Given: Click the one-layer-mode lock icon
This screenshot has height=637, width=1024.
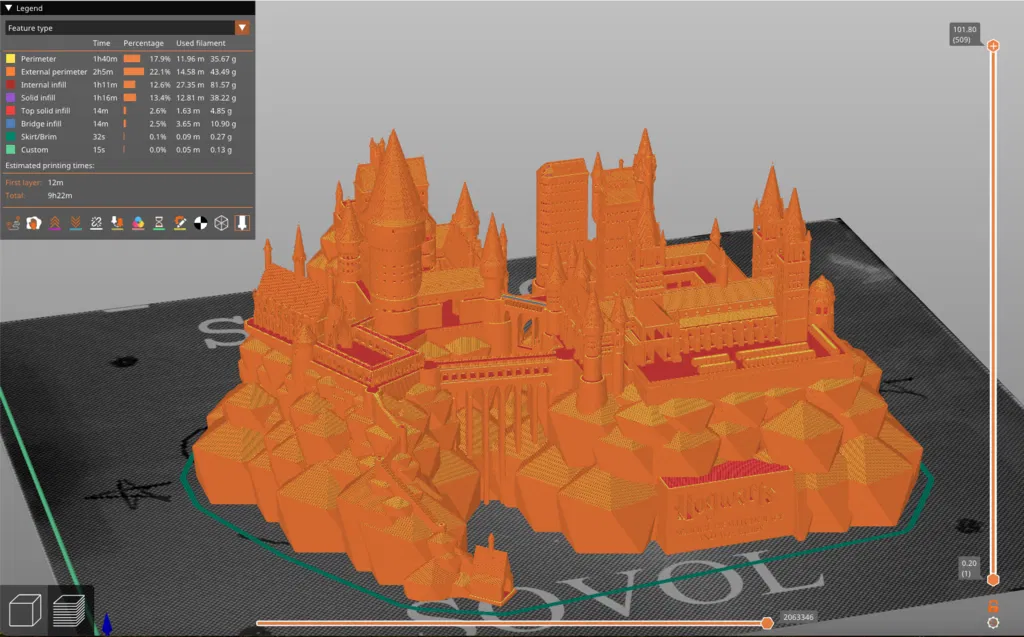Looking at the screenshot, I should (993, 606).
